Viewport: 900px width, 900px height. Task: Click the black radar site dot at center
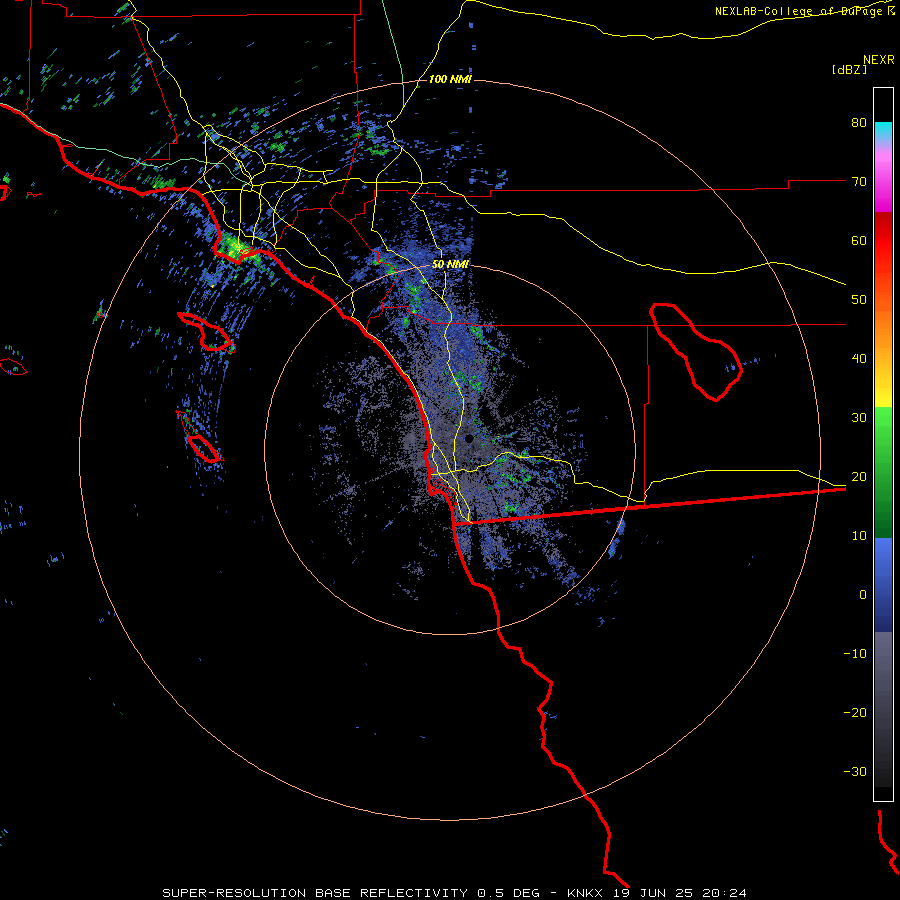pyautogui.click(x=469, y=439)
